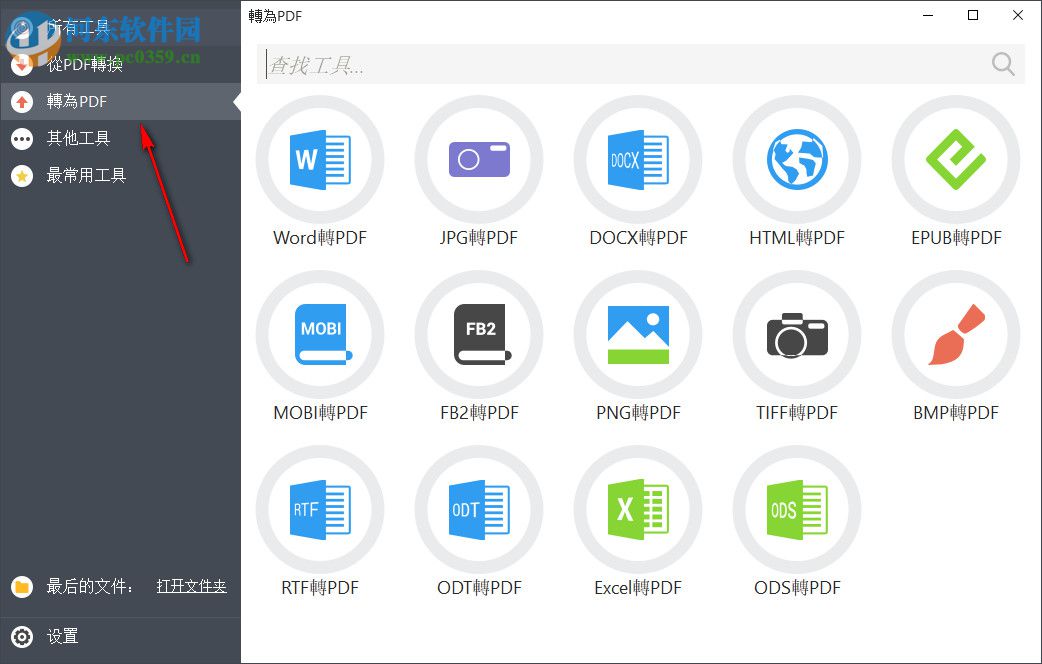Image resolution: width=1042 pixels, height=664 pixels.
Task: Open the ODT轉PDF conversion tool
Action: [478, 510]
